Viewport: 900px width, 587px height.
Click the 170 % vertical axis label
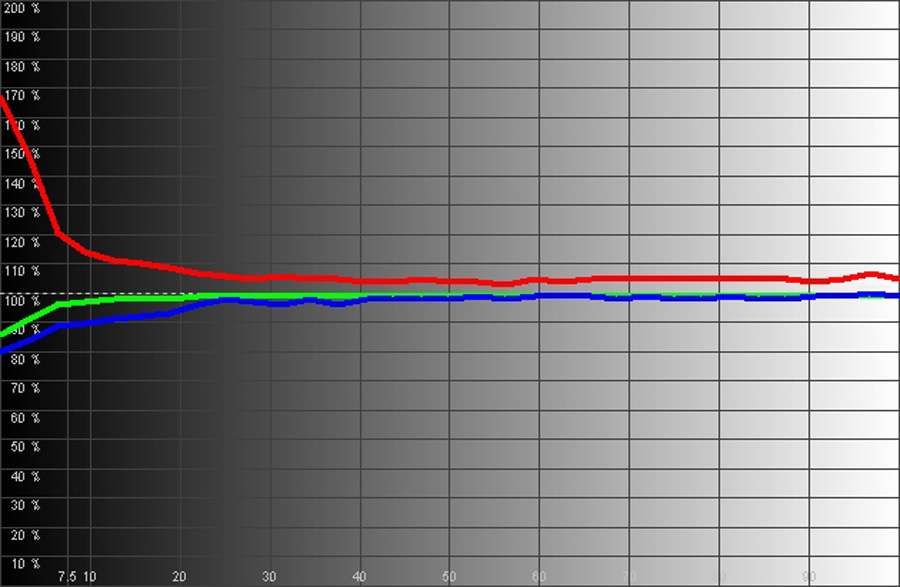pos(20,96)
